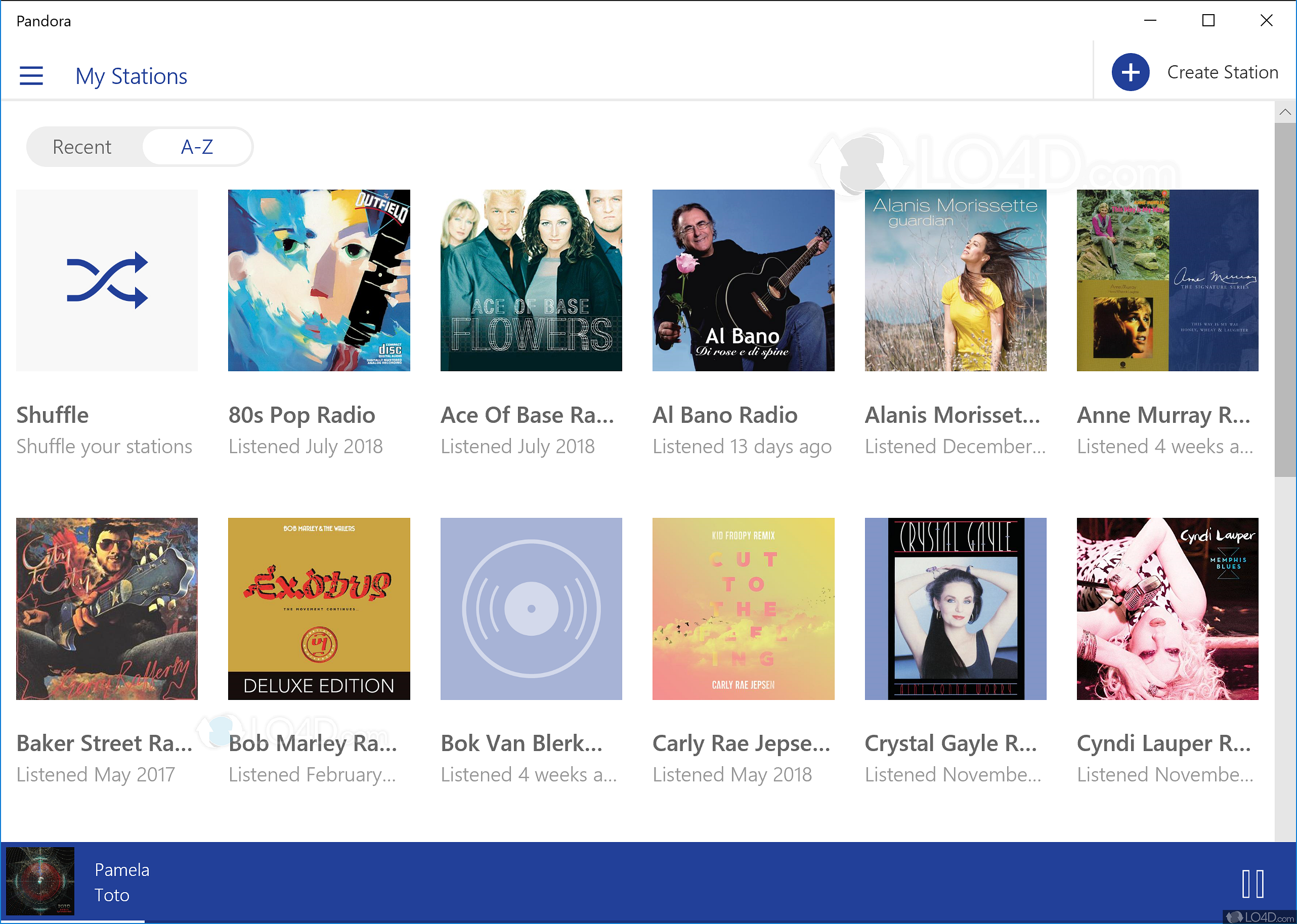1297x924 pixels.
Task: Open the Al Bano album cover
Action: 743,281
